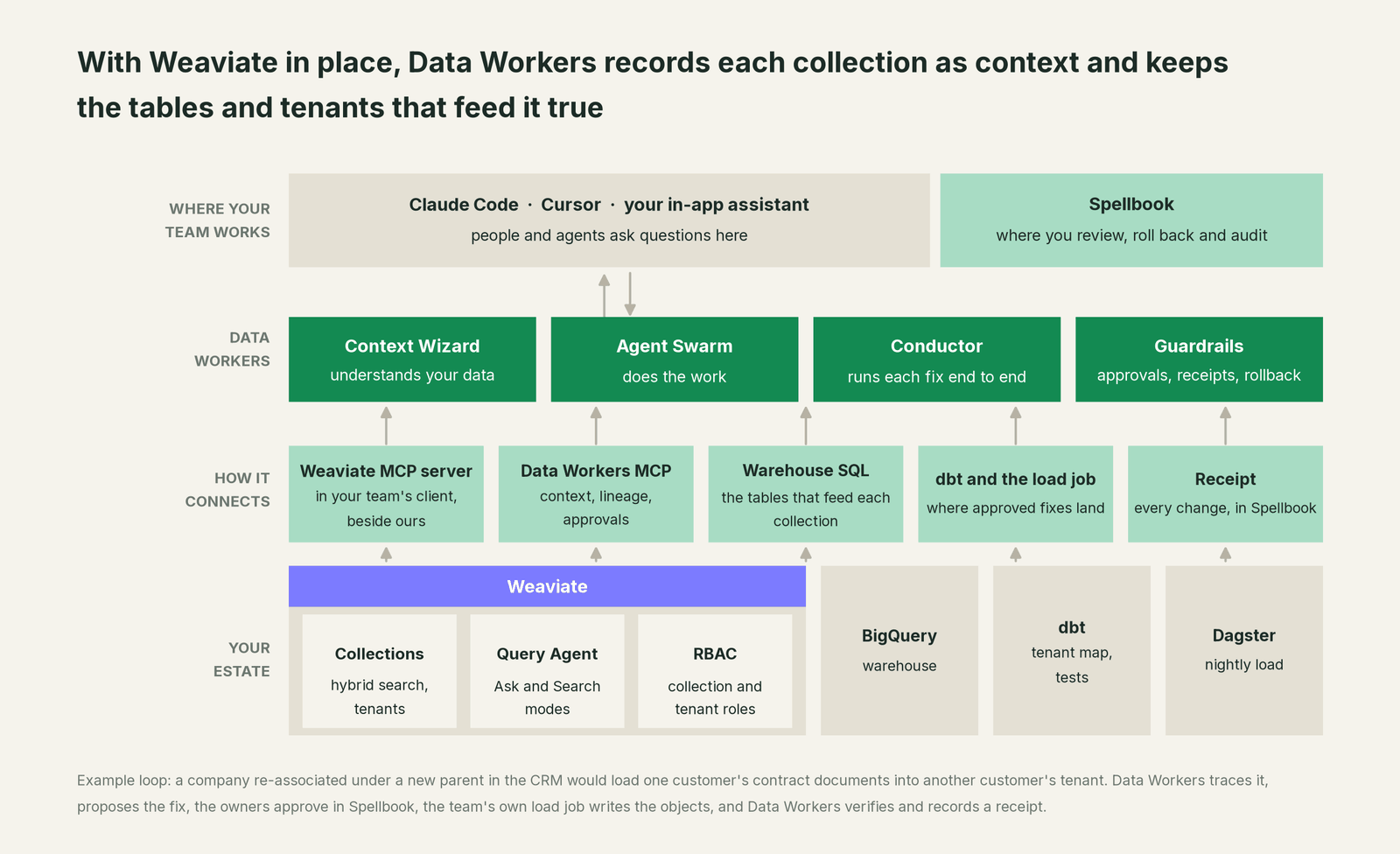
Task: Click the Warehouse SQL box
Action: pos(806,494)
